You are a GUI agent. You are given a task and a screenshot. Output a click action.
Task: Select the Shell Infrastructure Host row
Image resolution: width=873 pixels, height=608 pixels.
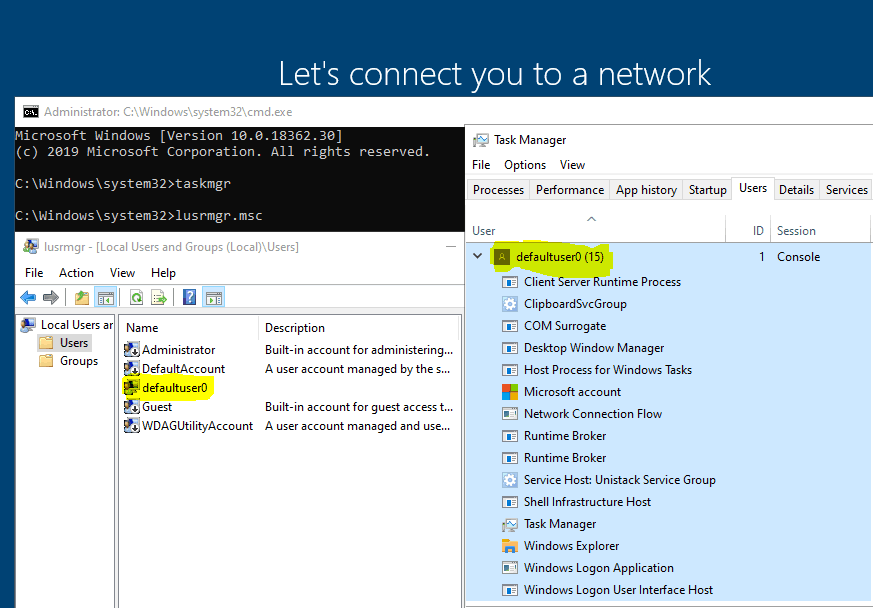pyautogui.click(x=668, y=502)
